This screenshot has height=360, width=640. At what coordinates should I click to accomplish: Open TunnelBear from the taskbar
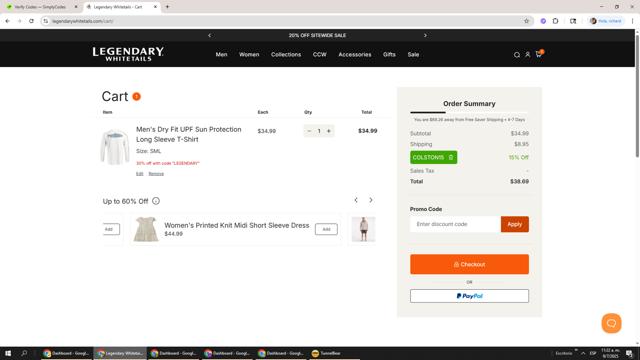pos(326,353)
